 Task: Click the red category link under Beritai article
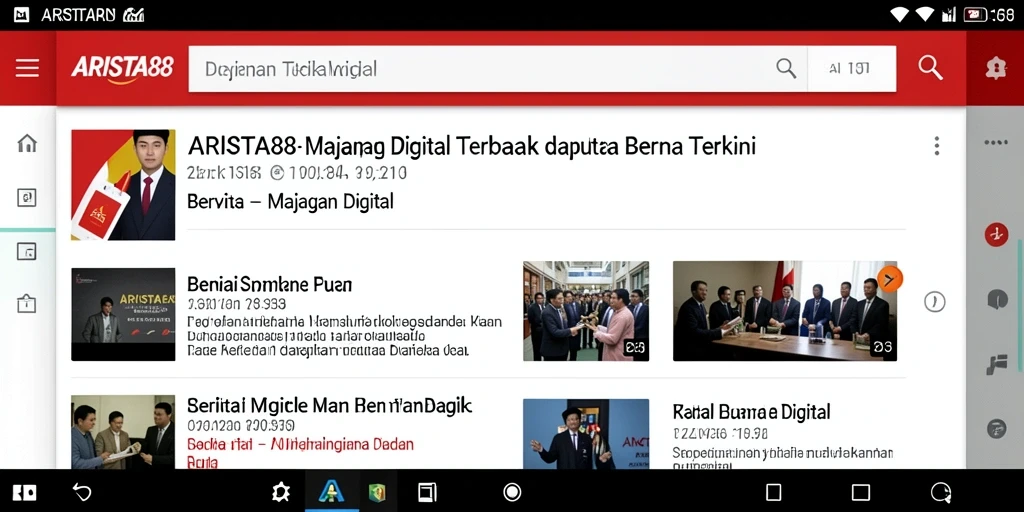(300, 452)
